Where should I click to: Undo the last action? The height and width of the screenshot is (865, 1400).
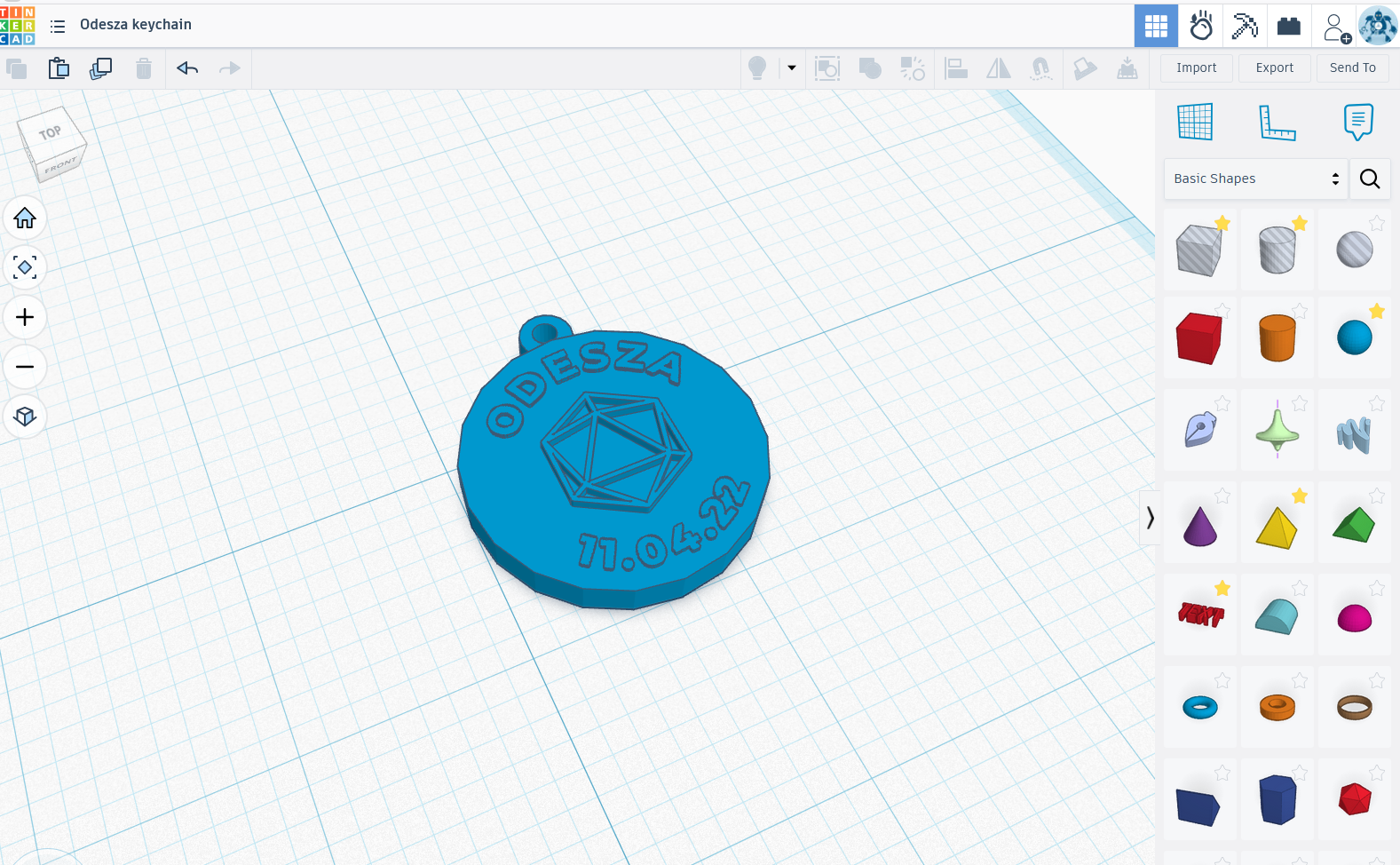[187, 68]
